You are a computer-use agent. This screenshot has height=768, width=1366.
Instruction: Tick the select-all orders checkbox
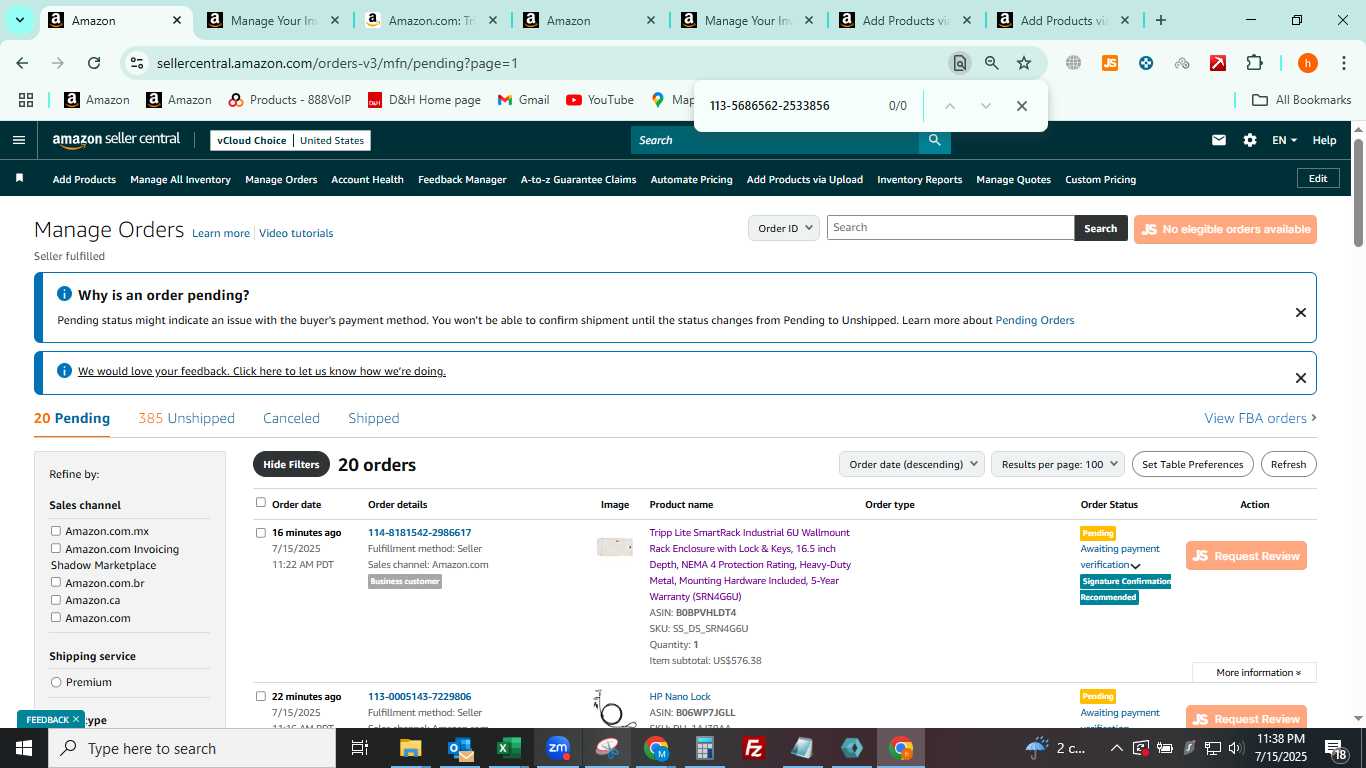[x=261, y=503]
